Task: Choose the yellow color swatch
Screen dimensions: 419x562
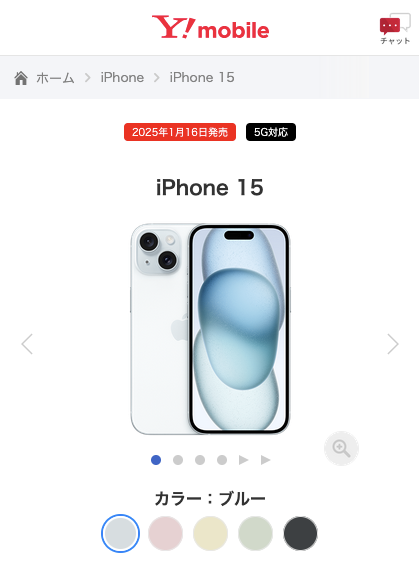Action: [210, 533]
